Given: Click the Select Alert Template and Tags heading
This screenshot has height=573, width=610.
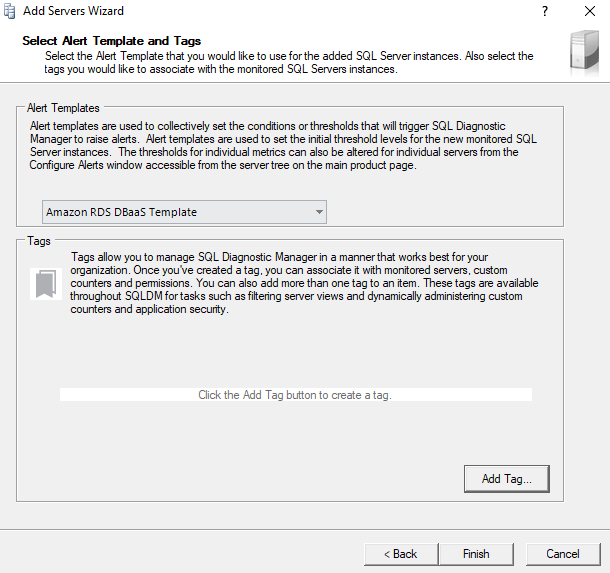Looking at the screenshot, I should (x=111, y=41).
